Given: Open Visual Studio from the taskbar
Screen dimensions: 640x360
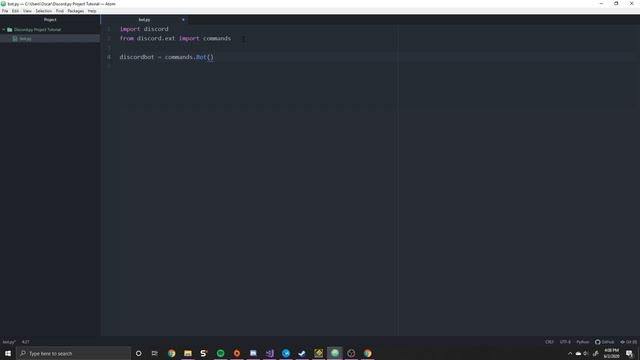Looking at the screenshot, I should tap(269, 353).
